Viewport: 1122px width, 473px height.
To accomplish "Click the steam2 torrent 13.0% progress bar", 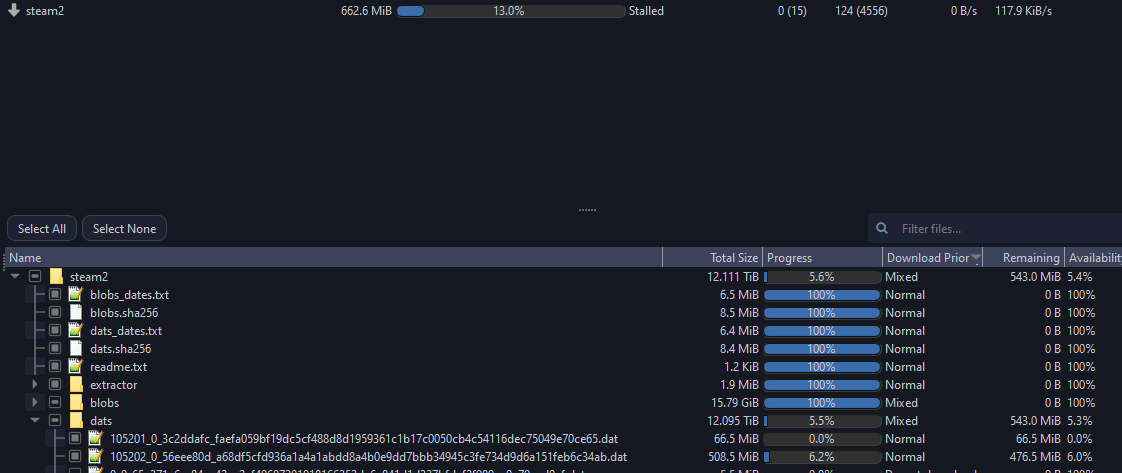I will click(x=511, y=11).
